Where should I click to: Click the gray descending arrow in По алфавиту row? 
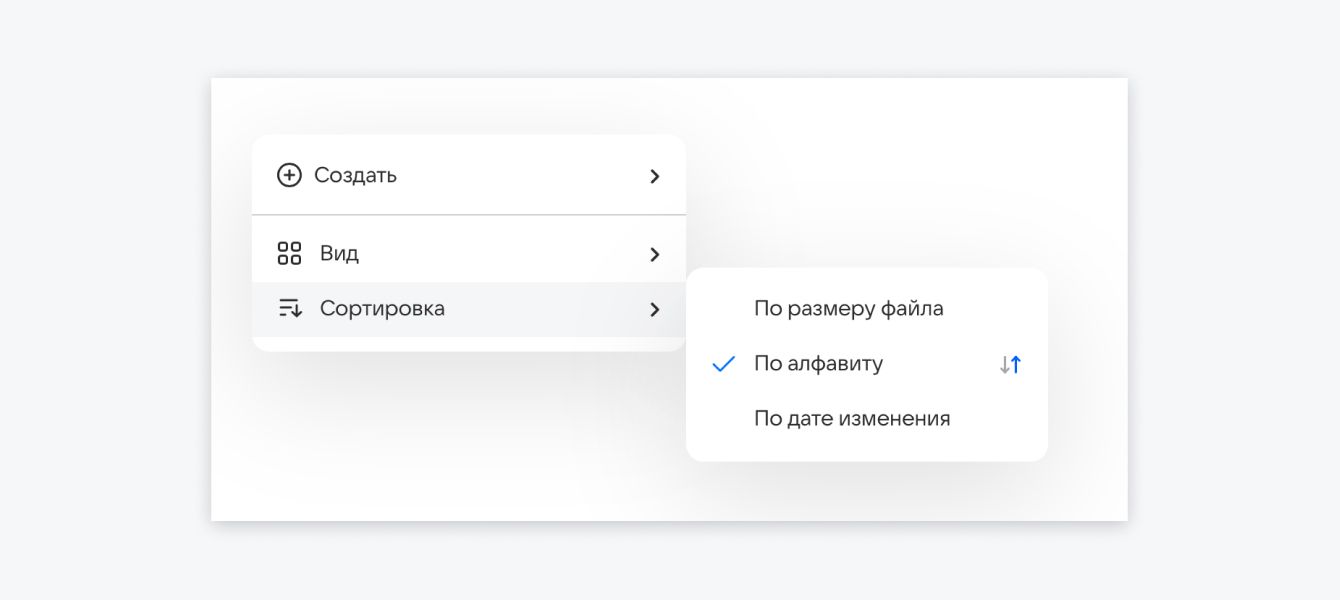click(1004, 365)
